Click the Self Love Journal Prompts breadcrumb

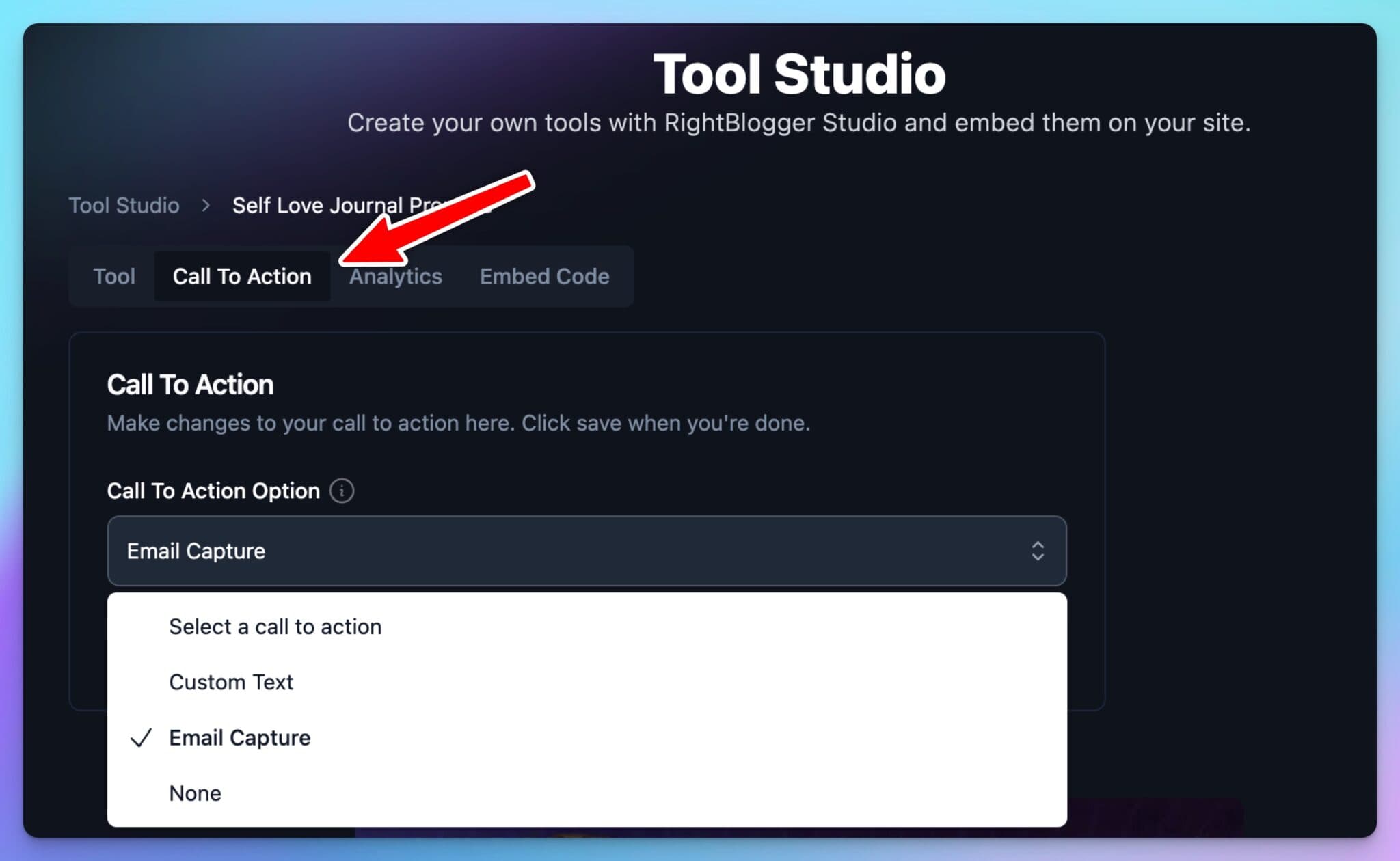tap(308, 205)
